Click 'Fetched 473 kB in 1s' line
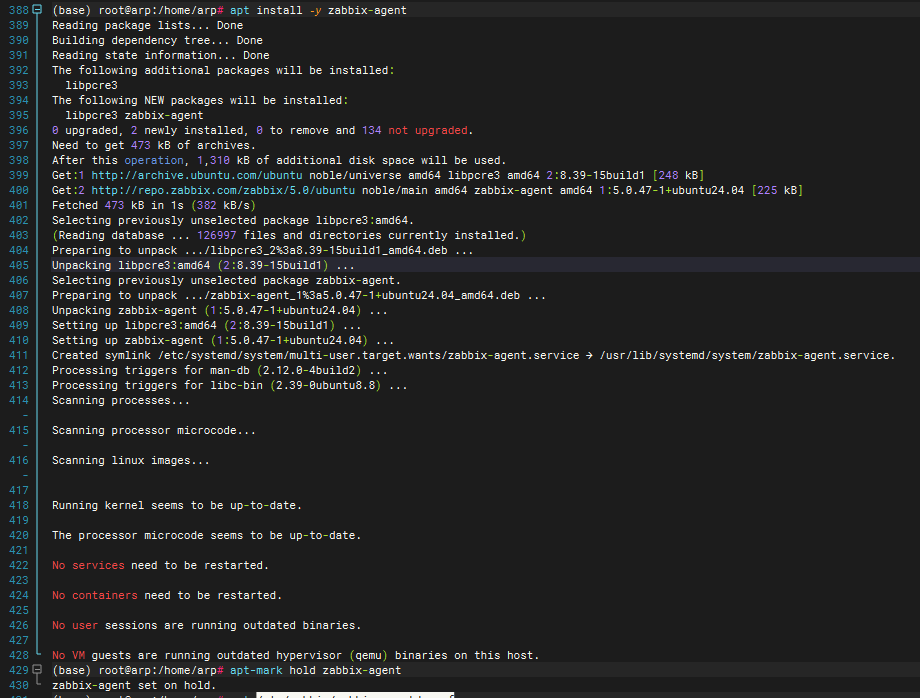Screen dimensions: 920x698 [154, 205]
